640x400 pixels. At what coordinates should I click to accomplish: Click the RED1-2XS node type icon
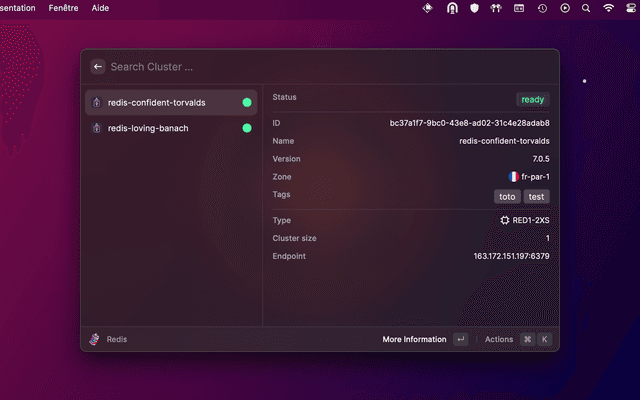(505, 220)
